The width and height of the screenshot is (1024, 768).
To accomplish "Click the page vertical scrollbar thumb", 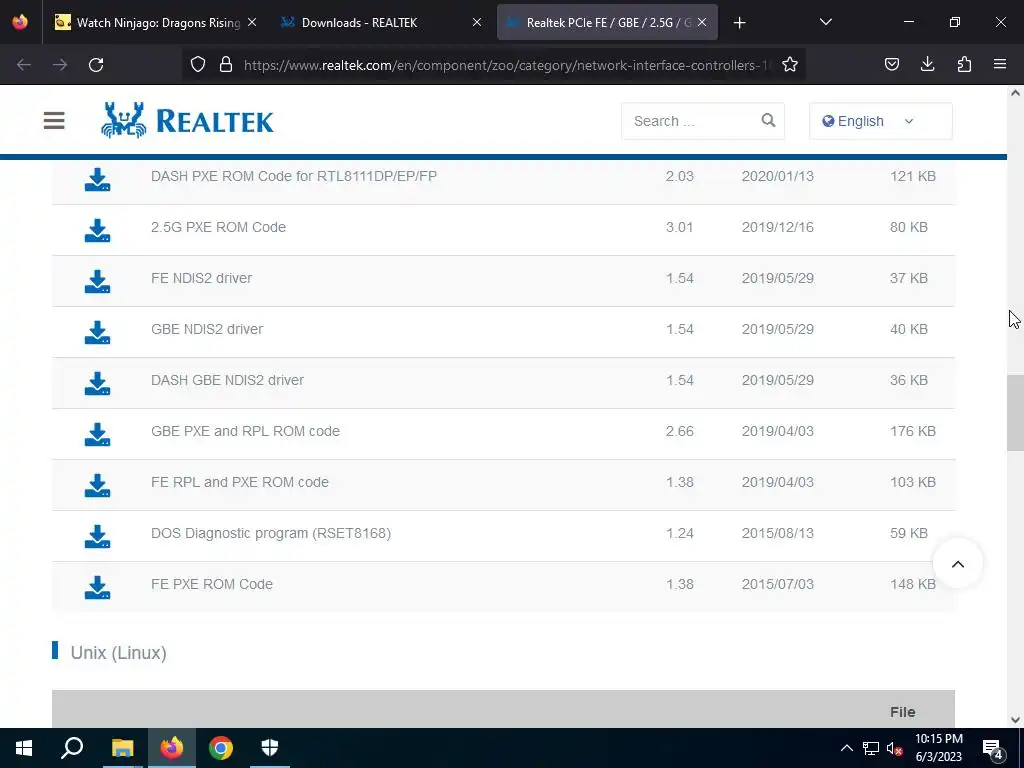I will [x=1015, y=413].
